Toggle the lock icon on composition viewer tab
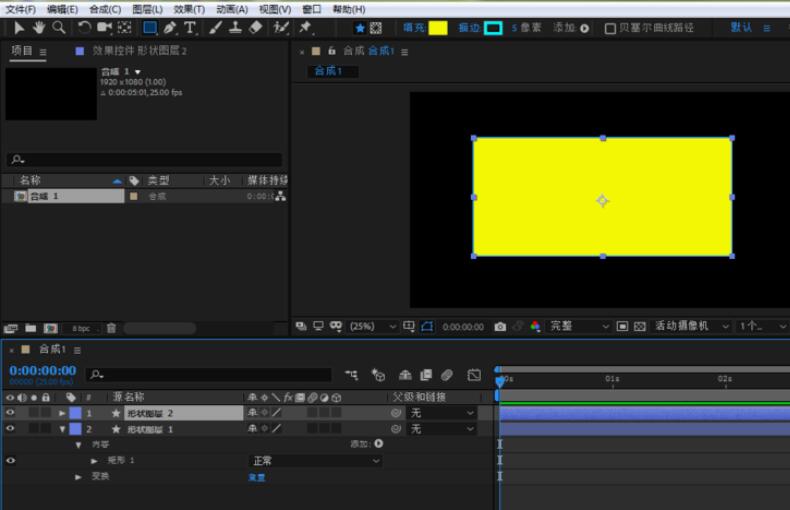The height and width of the screenshot is (510, 790). tap(332, 51)
